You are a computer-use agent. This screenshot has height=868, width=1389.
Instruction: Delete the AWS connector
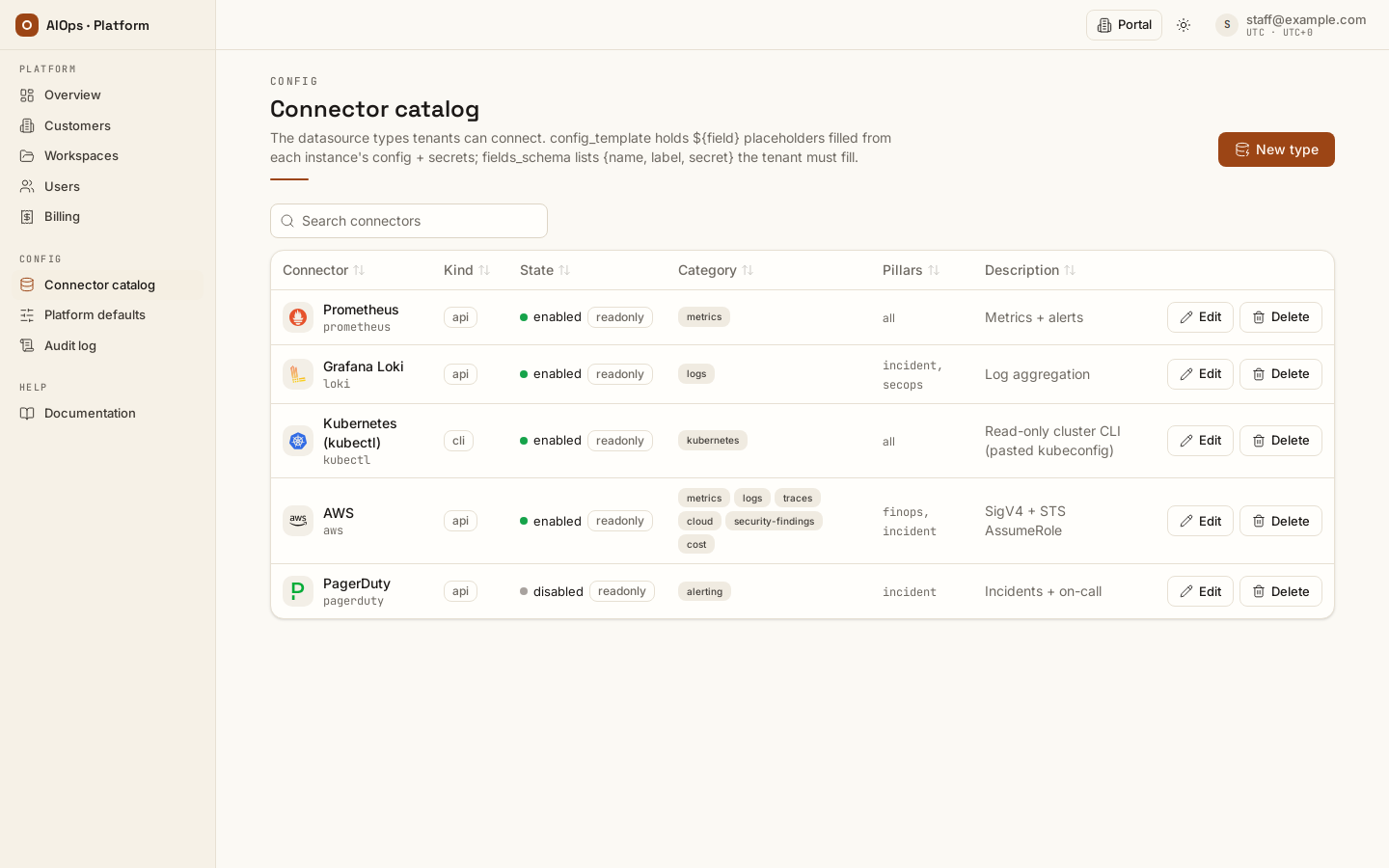(1280, 521)
